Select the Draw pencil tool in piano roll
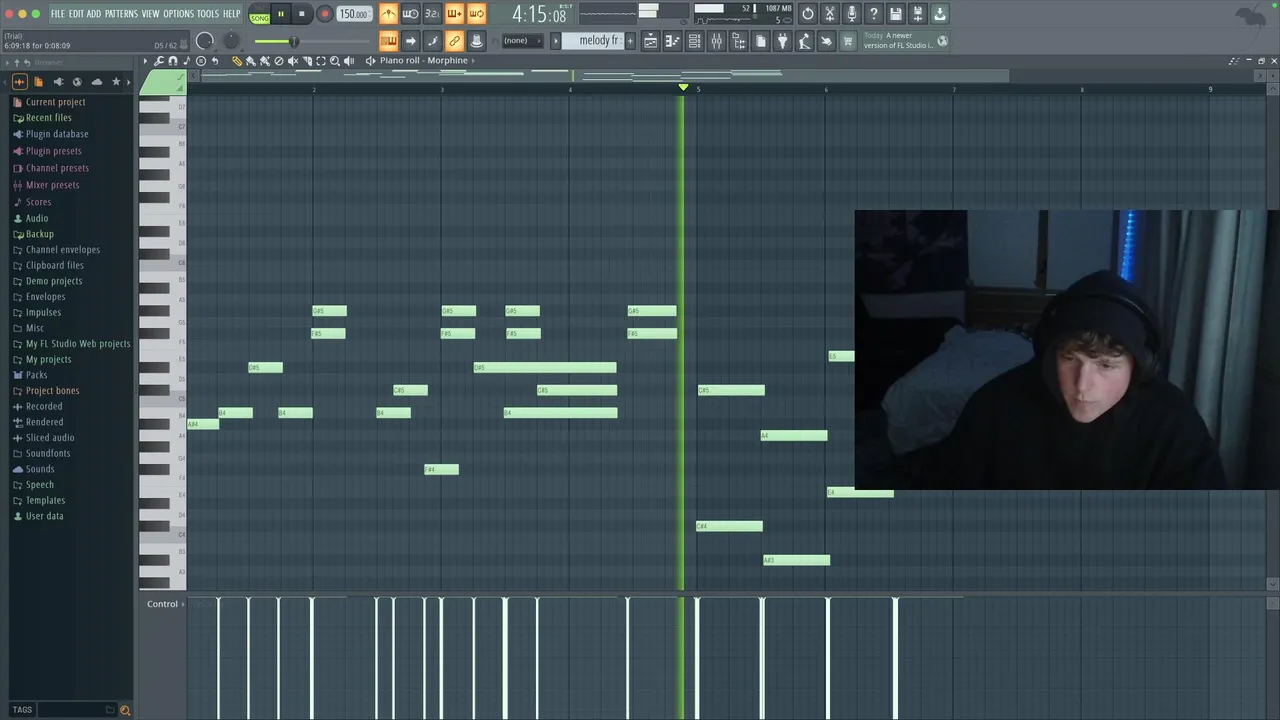 (x=237, y=61)
